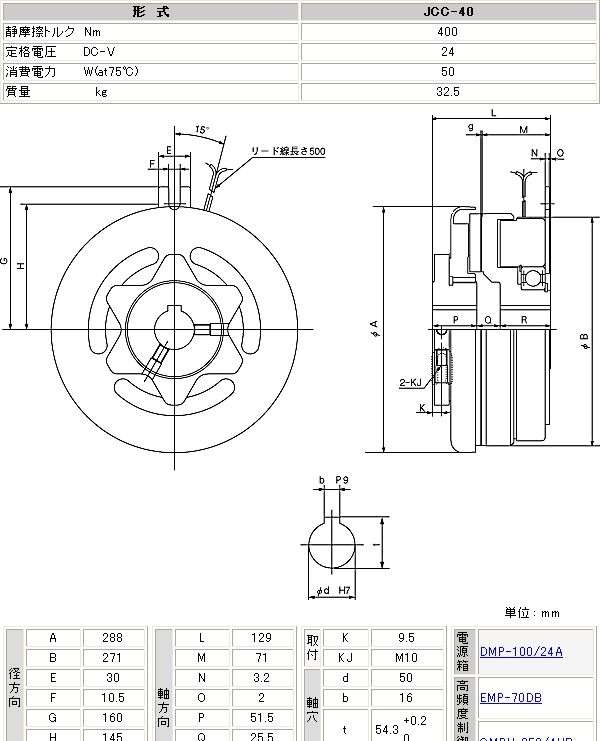The height and width of the screenshot is (741, 600).
Task: Click the JCC-40 model header cell
Action: coord(448,12)
